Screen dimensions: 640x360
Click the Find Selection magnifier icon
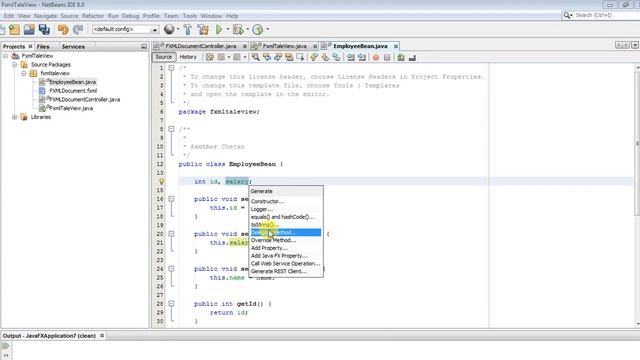256,58
